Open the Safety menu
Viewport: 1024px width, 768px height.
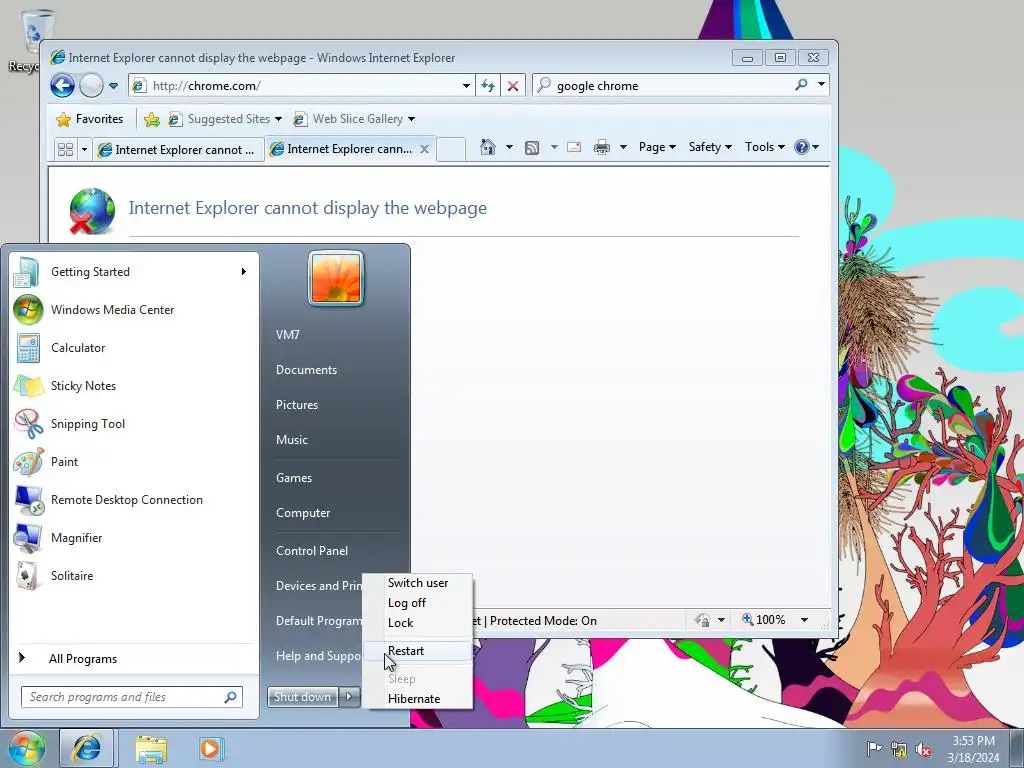tap(710, 147)
